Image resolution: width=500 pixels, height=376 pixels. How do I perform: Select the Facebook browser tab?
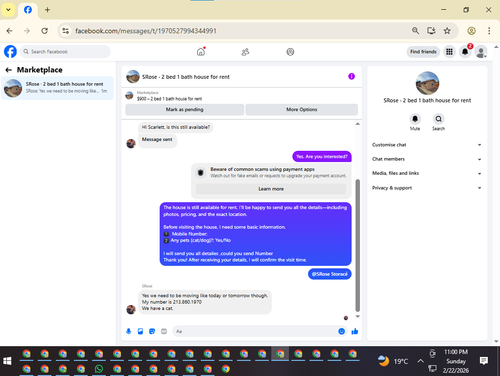pyautogui.click(x=28, y=10)
